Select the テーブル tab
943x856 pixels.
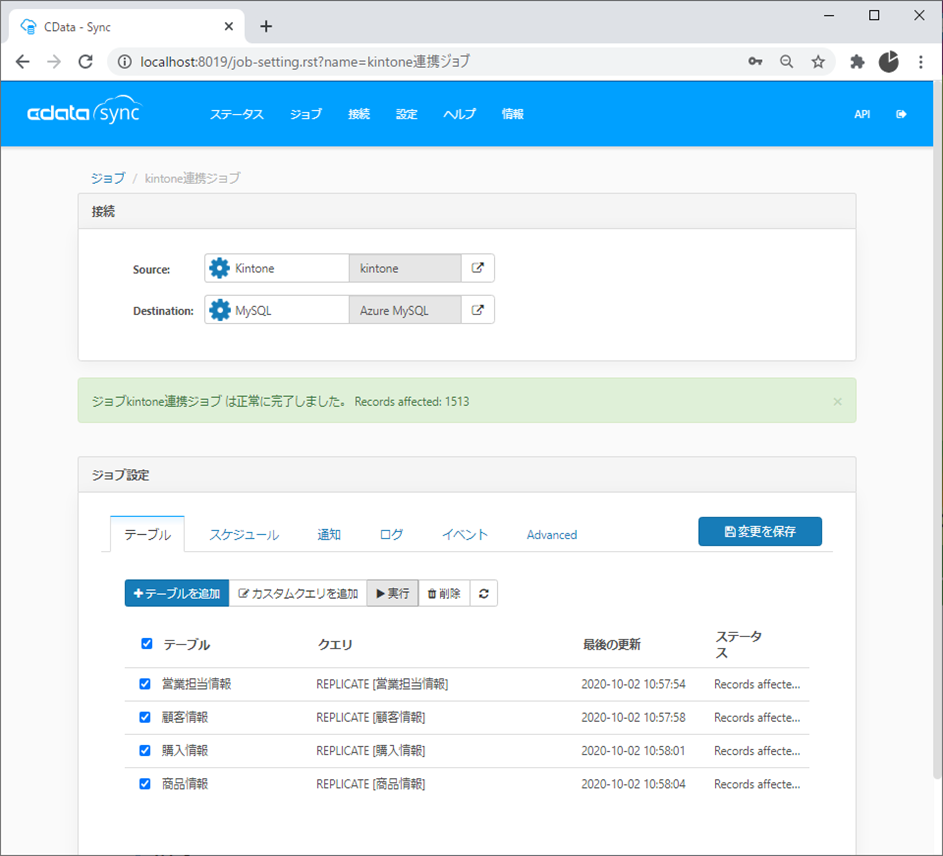(x=147, y=534)
